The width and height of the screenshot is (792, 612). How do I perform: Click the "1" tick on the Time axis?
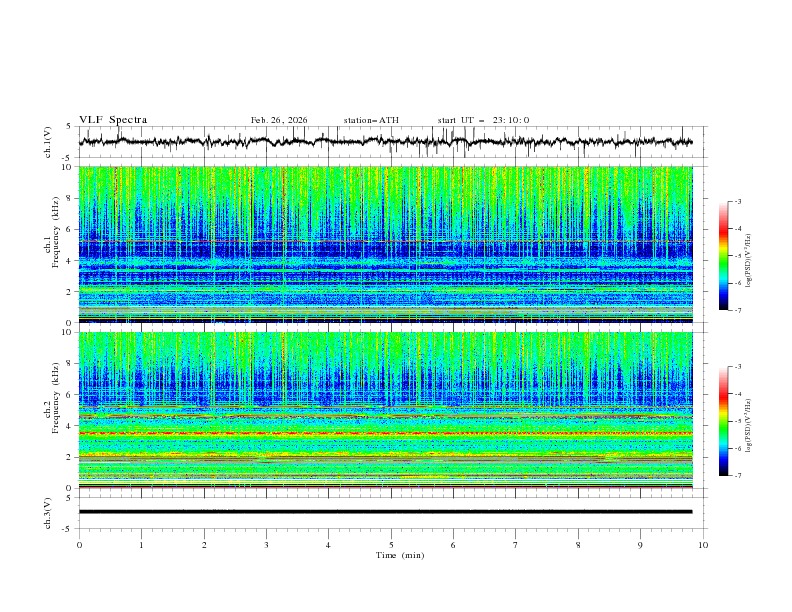tap(141, 545)
